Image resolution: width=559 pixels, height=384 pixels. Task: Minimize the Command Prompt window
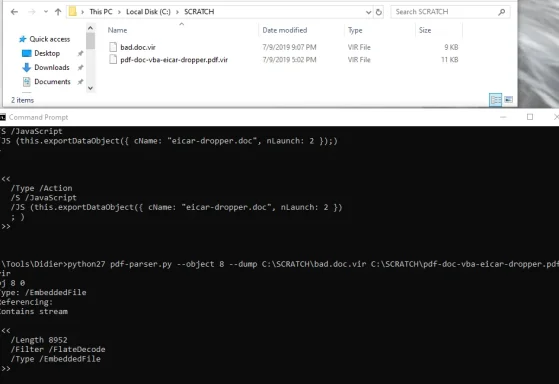click(x=503, y=117)
